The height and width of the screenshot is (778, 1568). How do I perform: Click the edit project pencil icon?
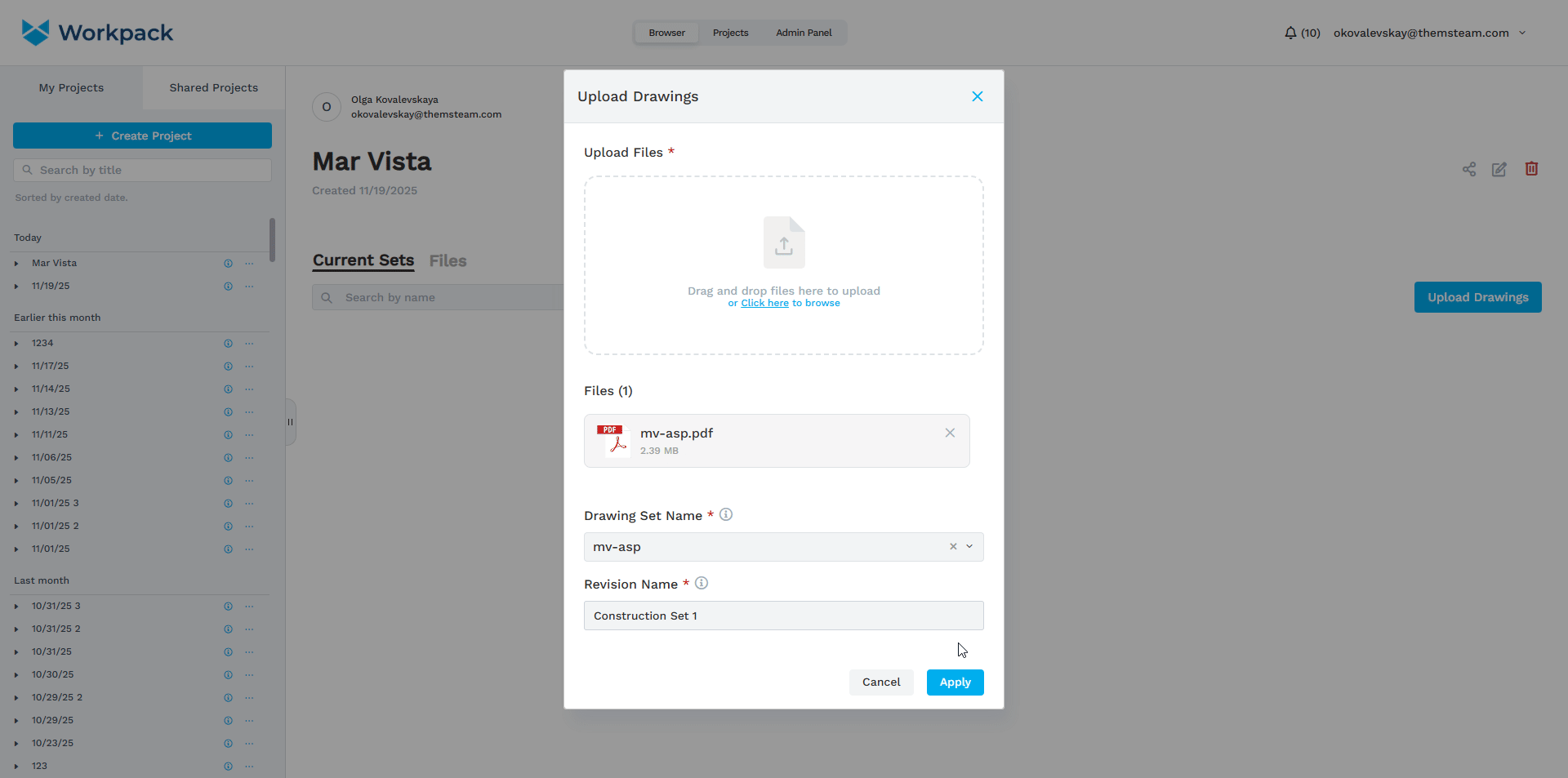tap(1499, 169)
